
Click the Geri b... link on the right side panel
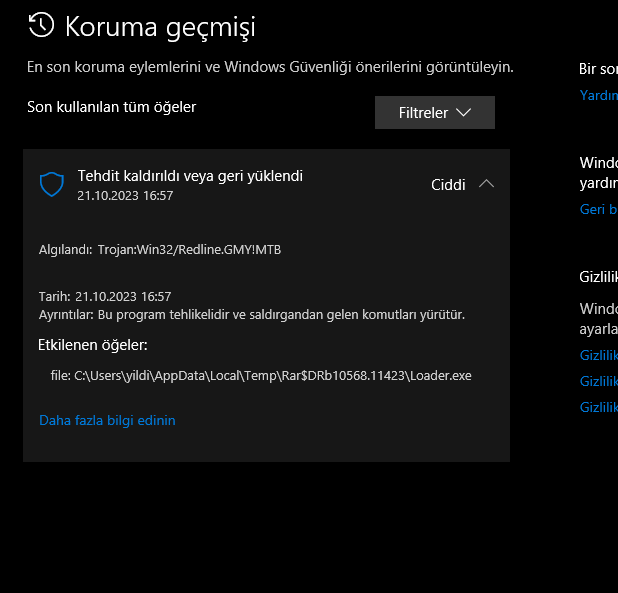point(599,209)
